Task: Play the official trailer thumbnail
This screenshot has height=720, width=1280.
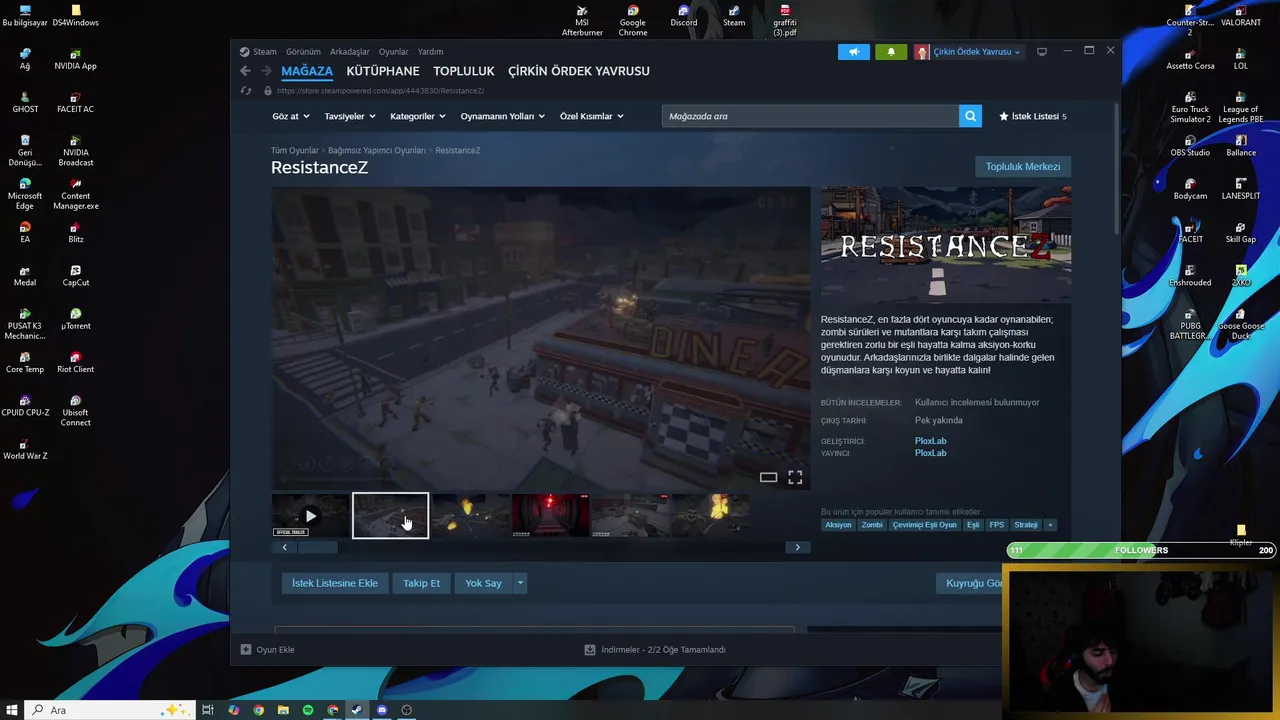Action: click(x=310, y=516)
